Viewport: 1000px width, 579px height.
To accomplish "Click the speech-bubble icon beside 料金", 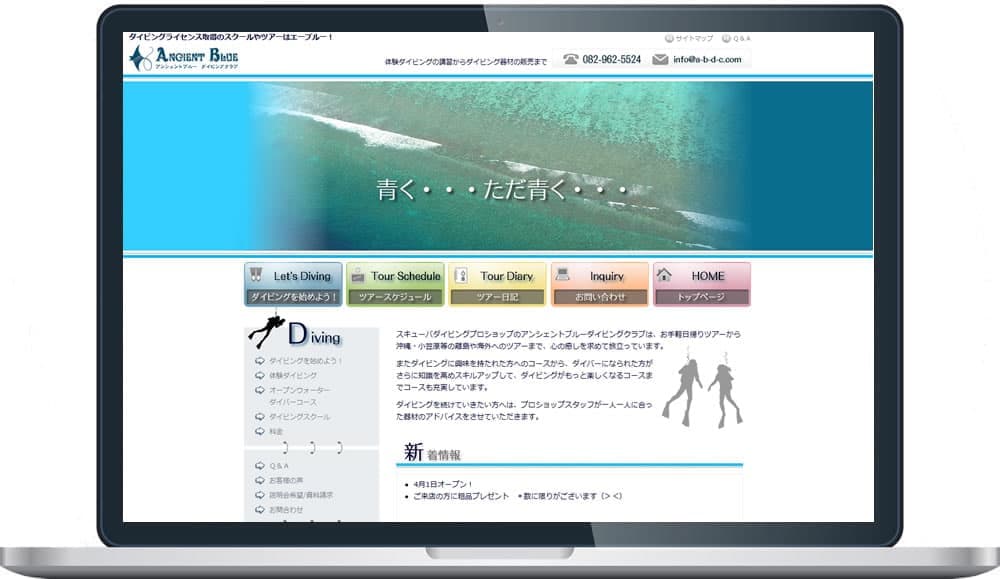I will pos(258,430).
